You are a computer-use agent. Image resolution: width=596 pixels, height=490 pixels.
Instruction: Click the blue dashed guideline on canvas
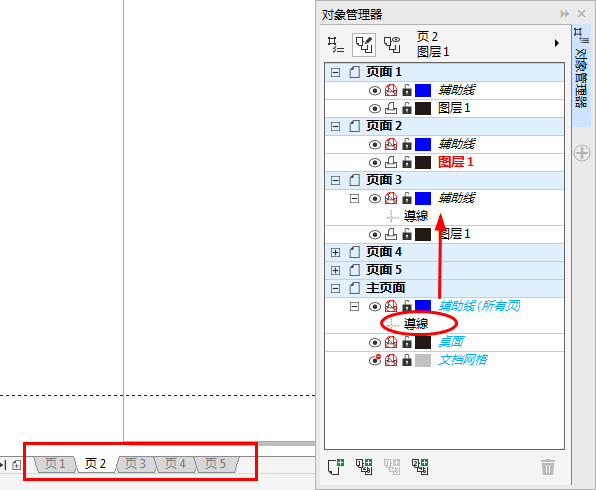click(158, 396)
